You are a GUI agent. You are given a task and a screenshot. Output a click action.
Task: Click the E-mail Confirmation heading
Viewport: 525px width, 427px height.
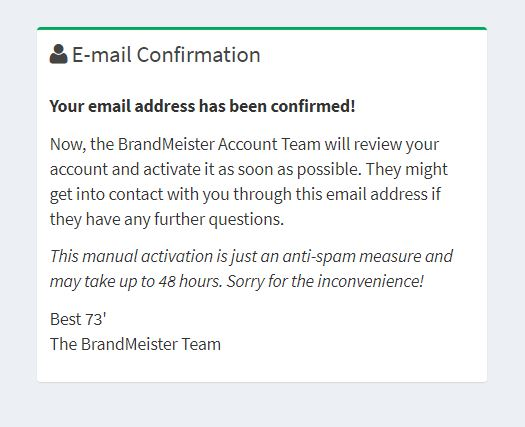pos(155,55)
